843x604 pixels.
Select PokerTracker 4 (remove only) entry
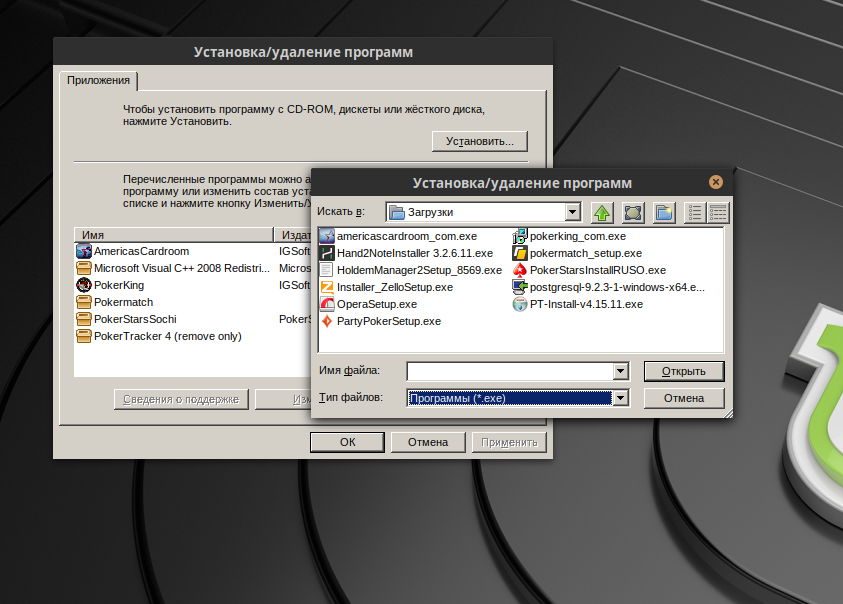point(168,336)
